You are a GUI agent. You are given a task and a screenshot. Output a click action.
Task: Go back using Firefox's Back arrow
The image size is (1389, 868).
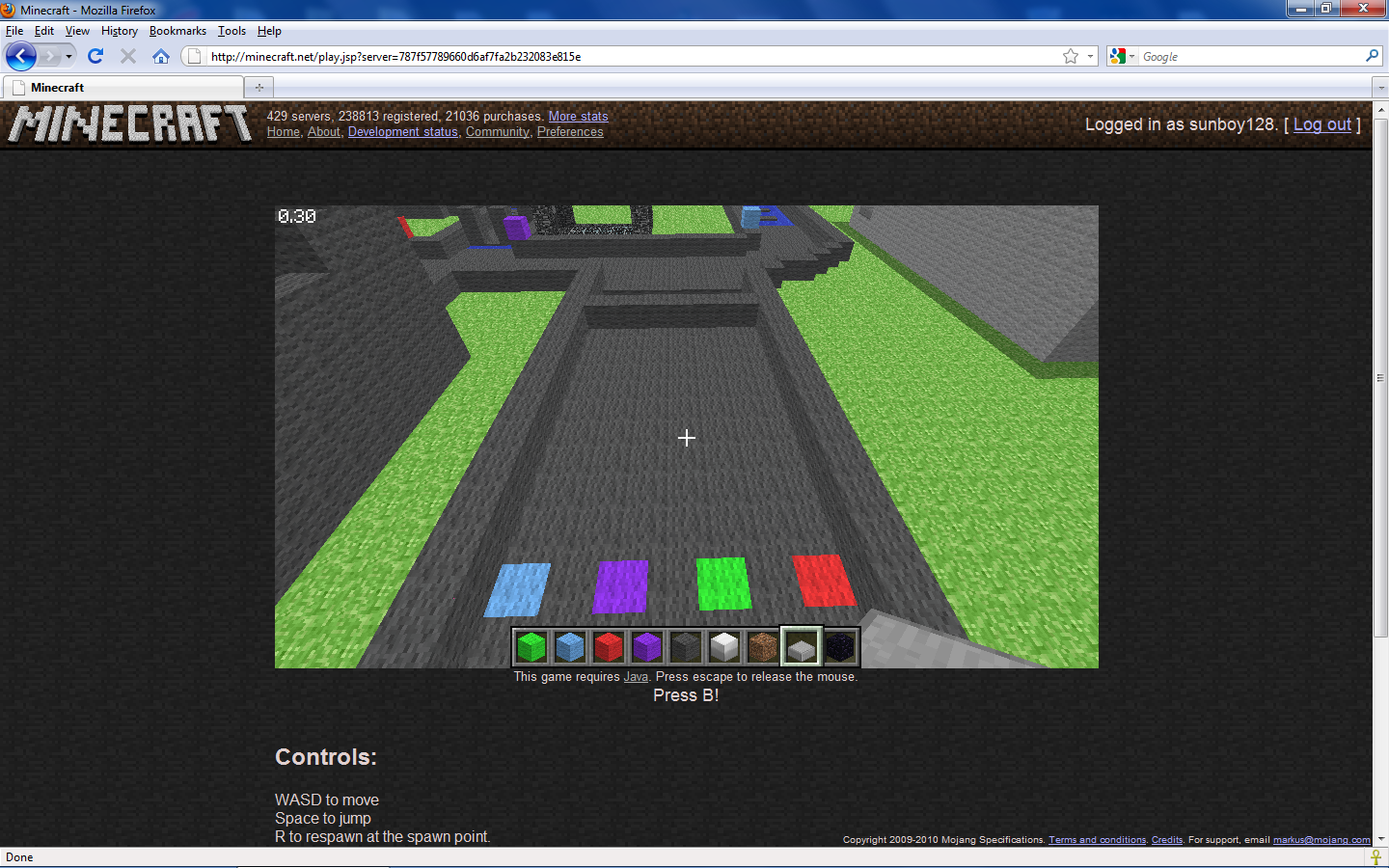tap(21, 56)
